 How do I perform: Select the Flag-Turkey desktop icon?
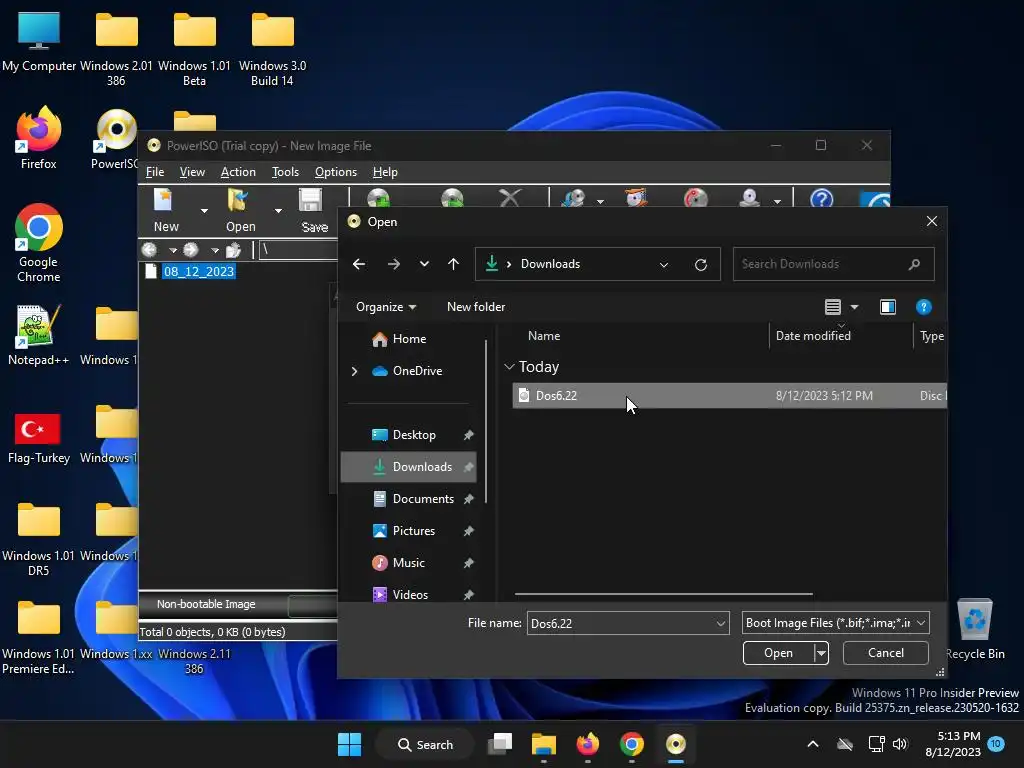pyautogui.click(x=39, y=438)
